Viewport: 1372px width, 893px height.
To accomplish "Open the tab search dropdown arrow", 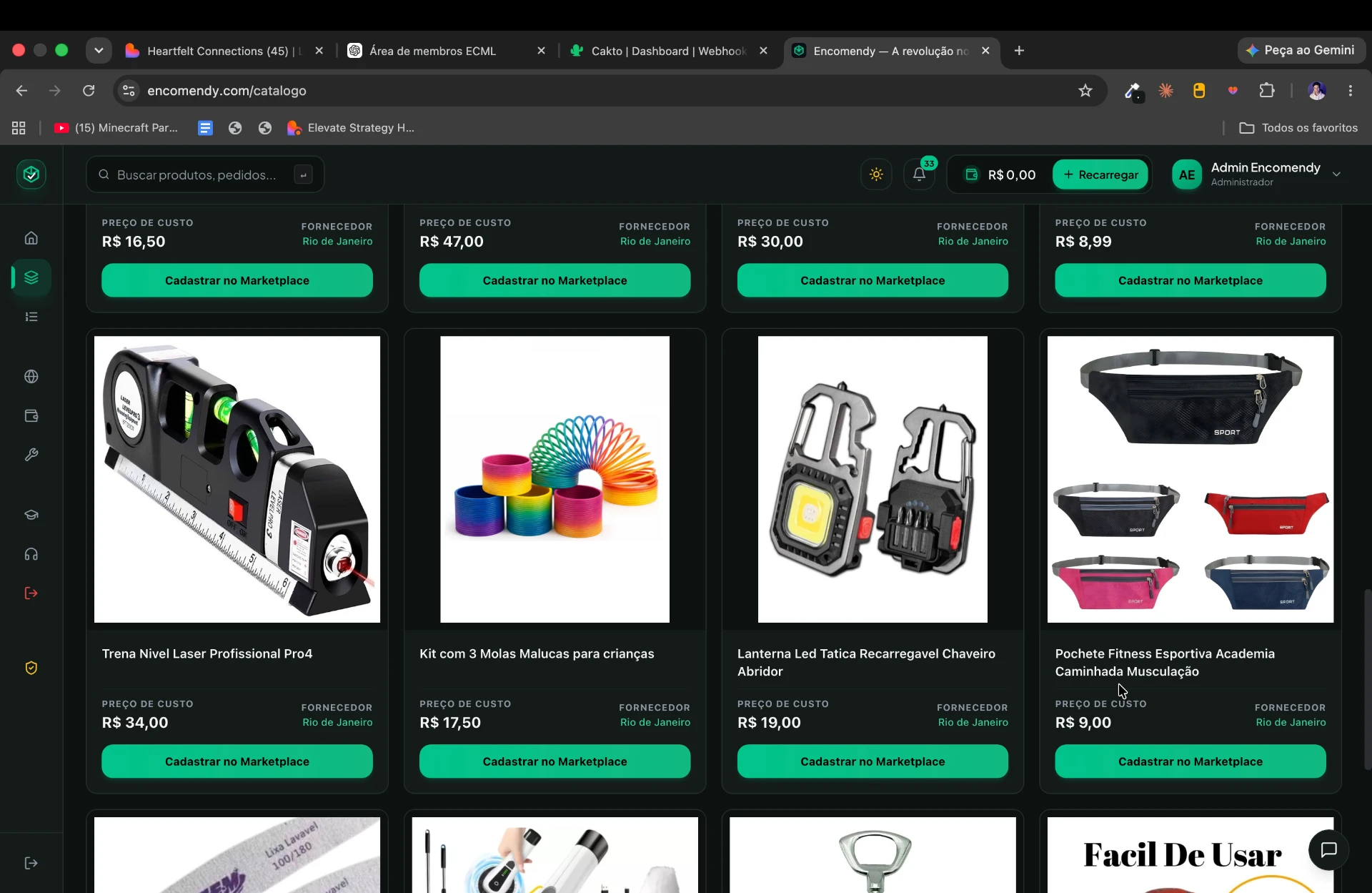I will click(99, 51).
